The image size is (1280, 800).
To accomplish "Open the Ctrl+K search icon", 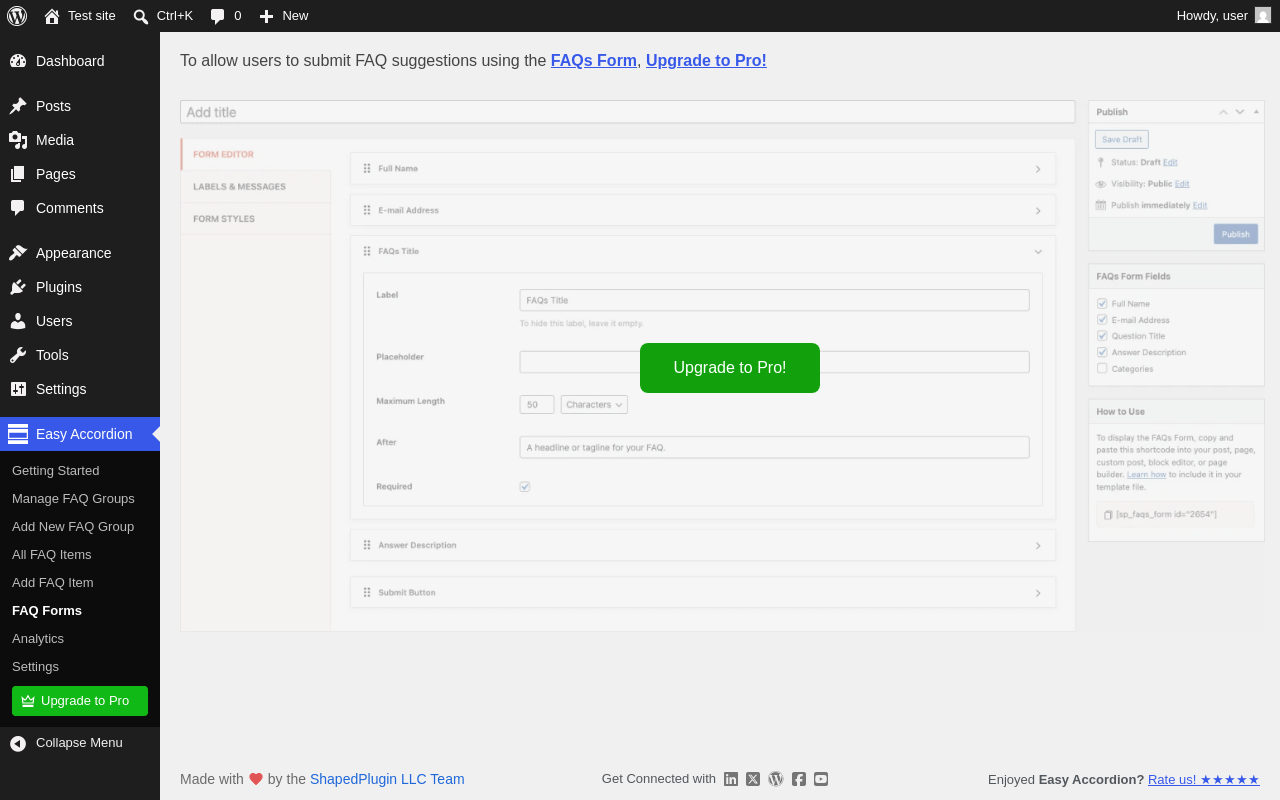I will 141,16.
